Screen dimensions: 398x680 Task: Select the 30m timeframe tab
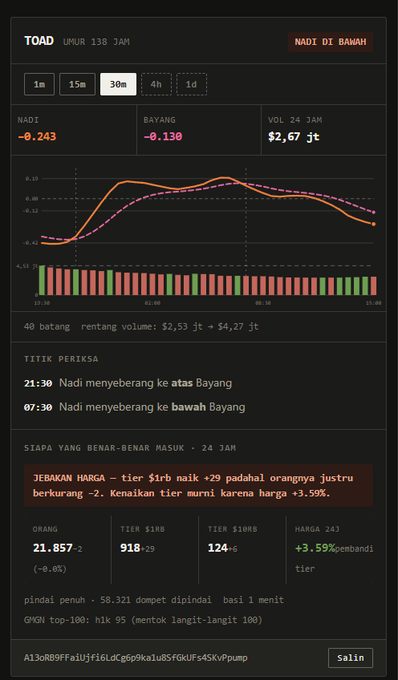(x=118, y=84)
